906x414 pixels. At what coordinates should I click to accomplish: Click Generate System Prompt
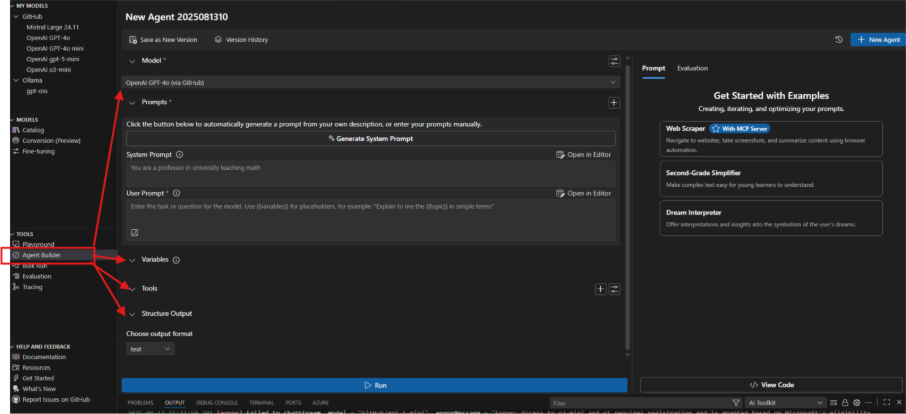[370, 139]
